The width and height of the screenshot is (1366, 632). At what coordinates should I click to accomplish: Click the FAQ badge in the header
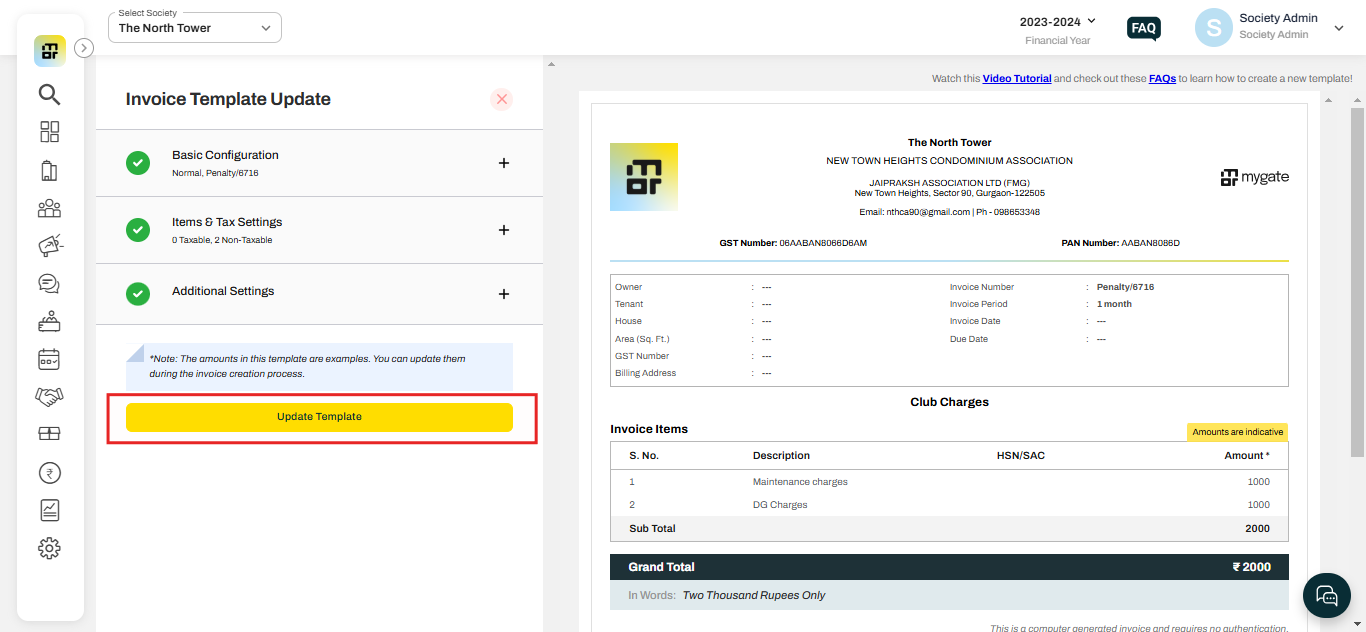(1143, 28)
